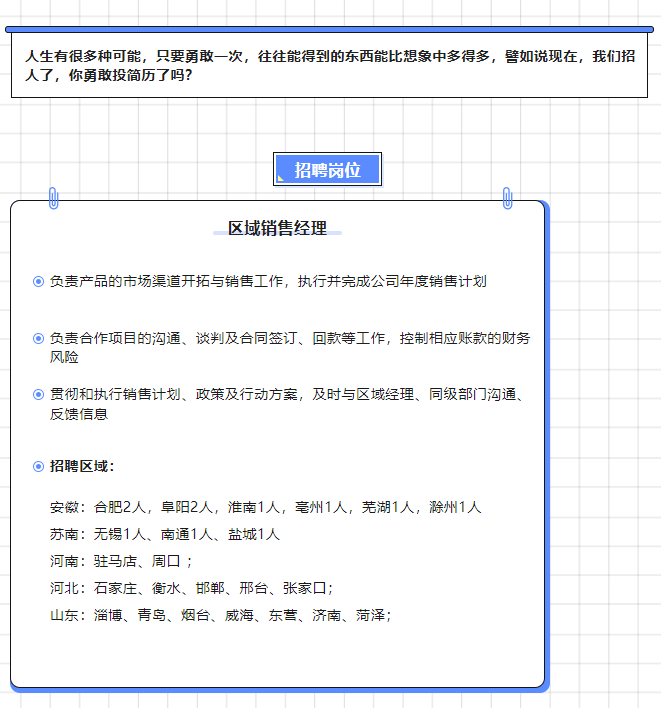Click the bullet icon beside 招聘区域

click(x=38, y=466)
